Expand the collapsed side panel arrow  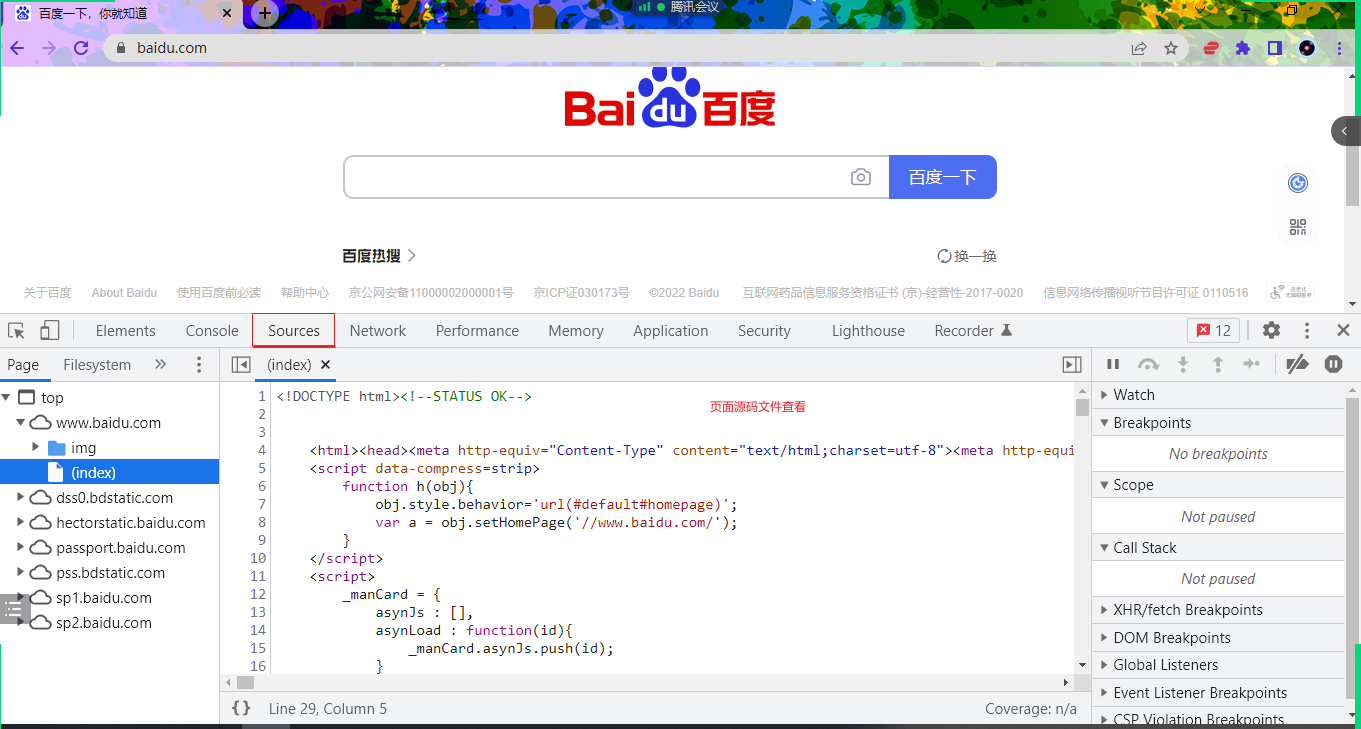click(1346, 131)
